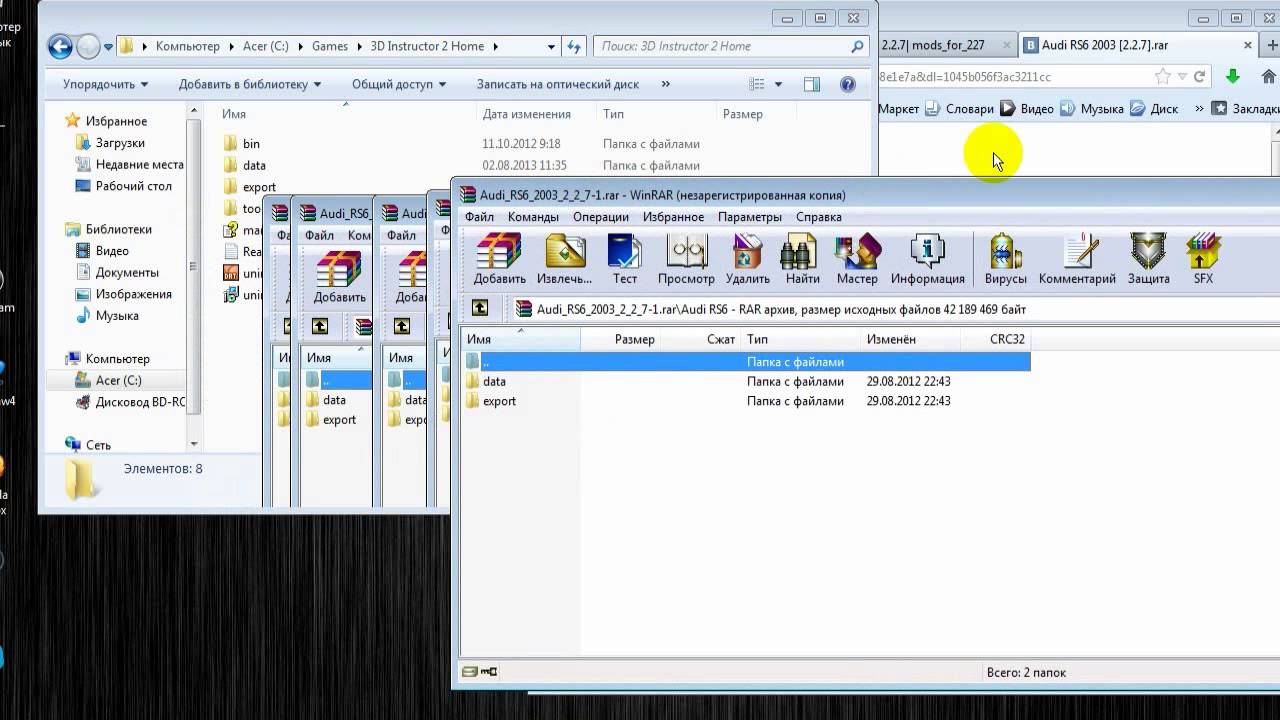Start the Вирусы virus scan tool
The image size is (1280, 720).
tap(1005, 259)
